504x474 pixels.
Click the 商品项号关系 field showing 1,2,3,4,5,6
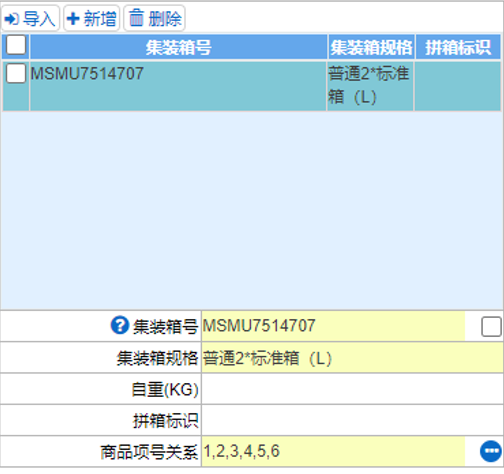point(333,451)
